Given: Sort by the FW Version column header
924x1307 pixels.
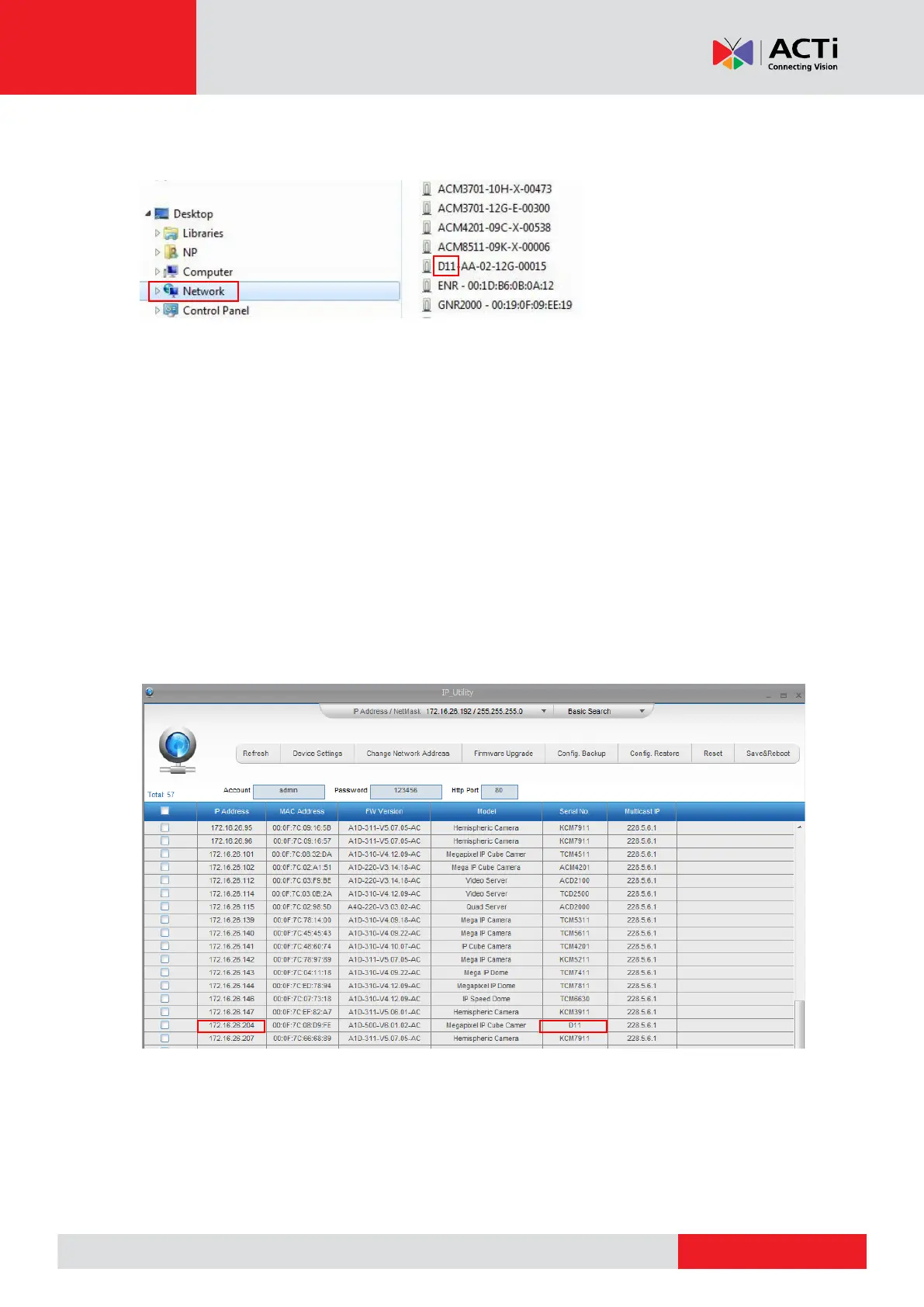Looking at the screenshot, I should 385,811.
